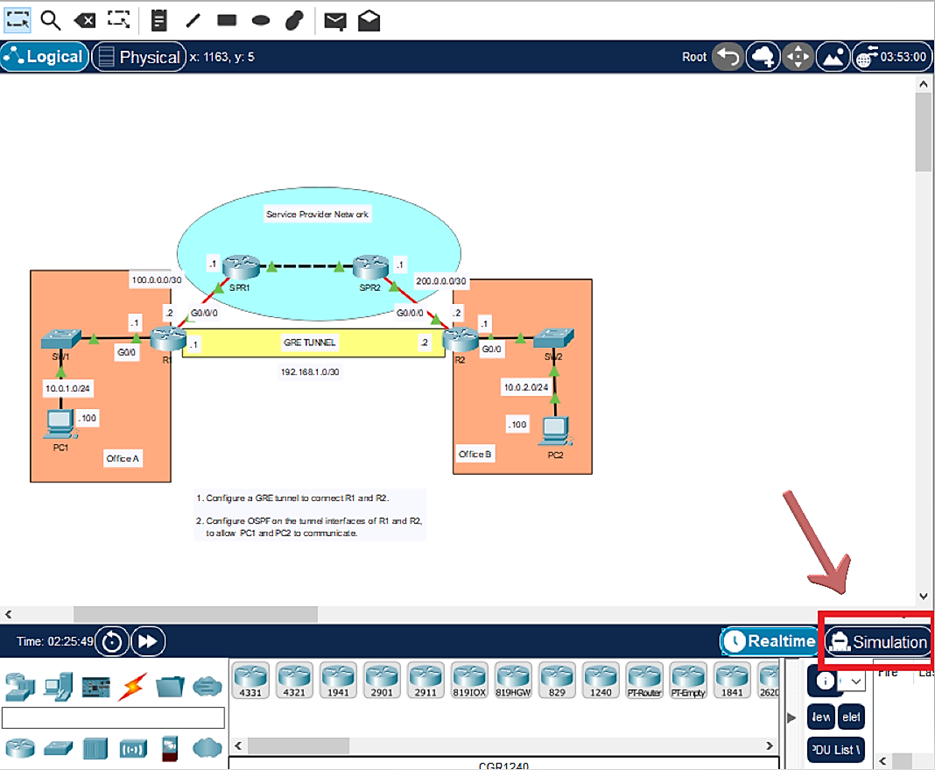Click the Power Cycle Devices button
Viewport: 935px width, 770px height.
click(x=112, y=641)
